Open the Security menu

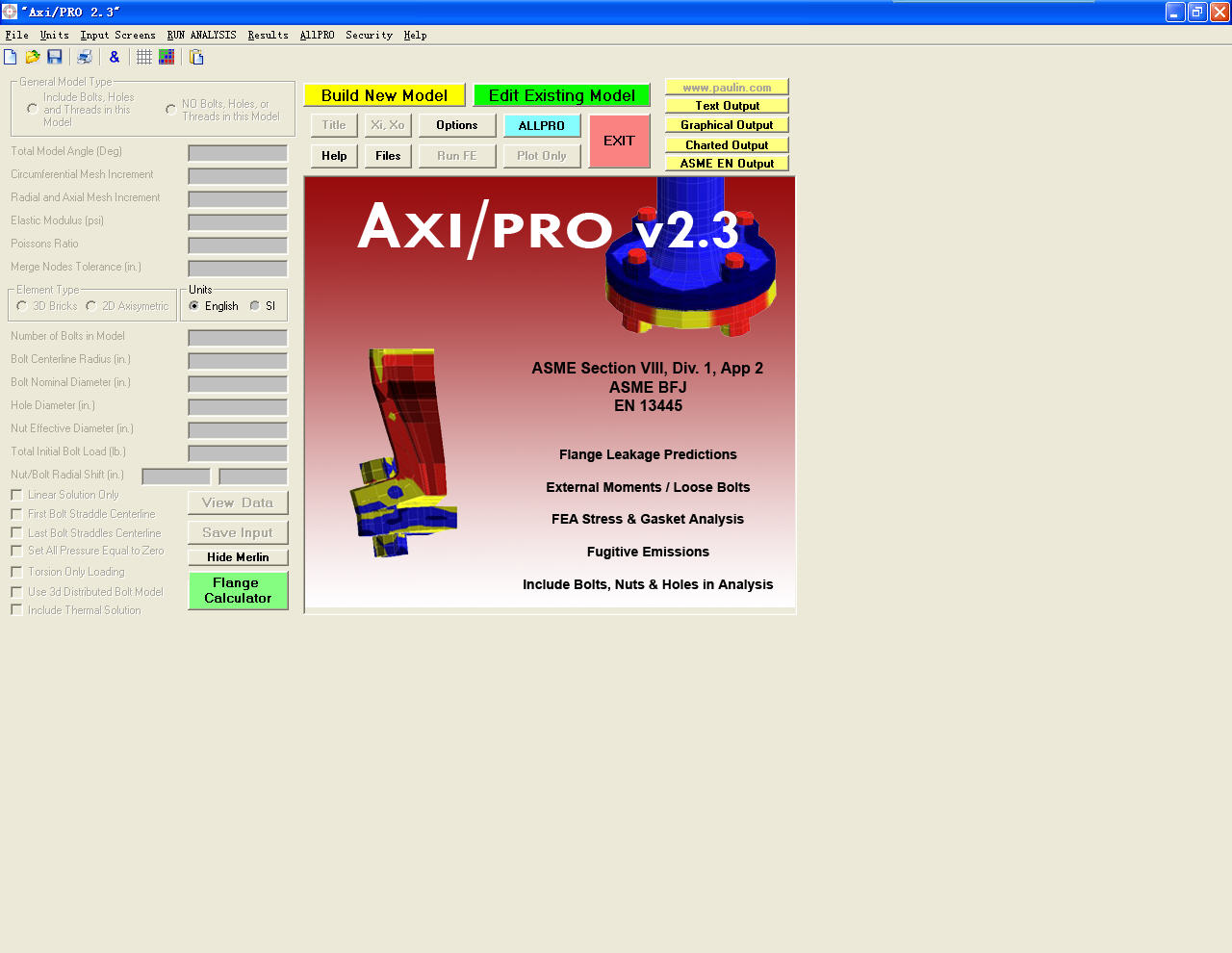click(369, 35)
